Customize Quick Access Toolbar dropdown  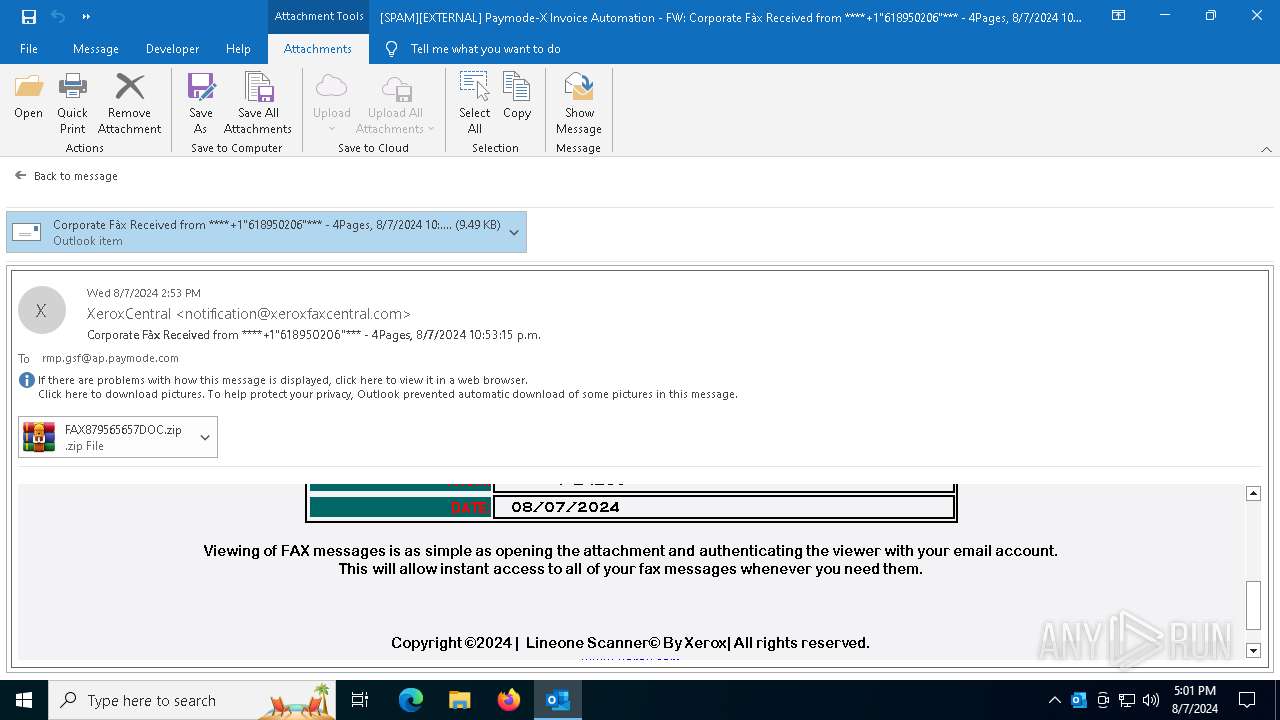click(86, 16)
